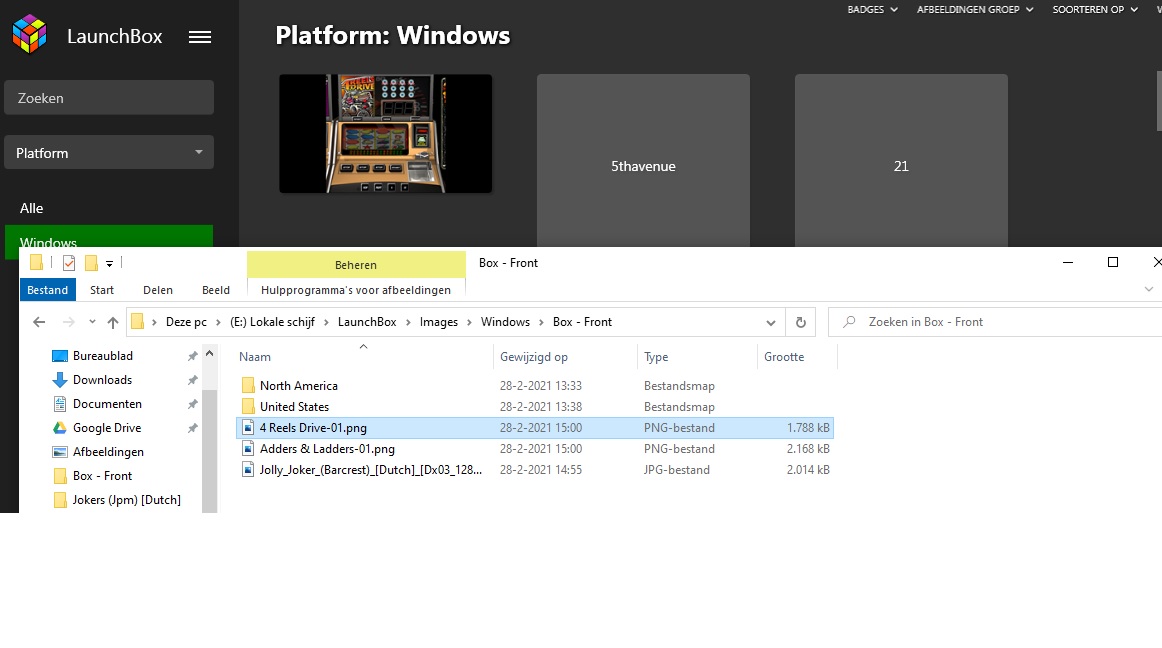
Task: Click Images in the address path
Action: [x=439, y=322]
